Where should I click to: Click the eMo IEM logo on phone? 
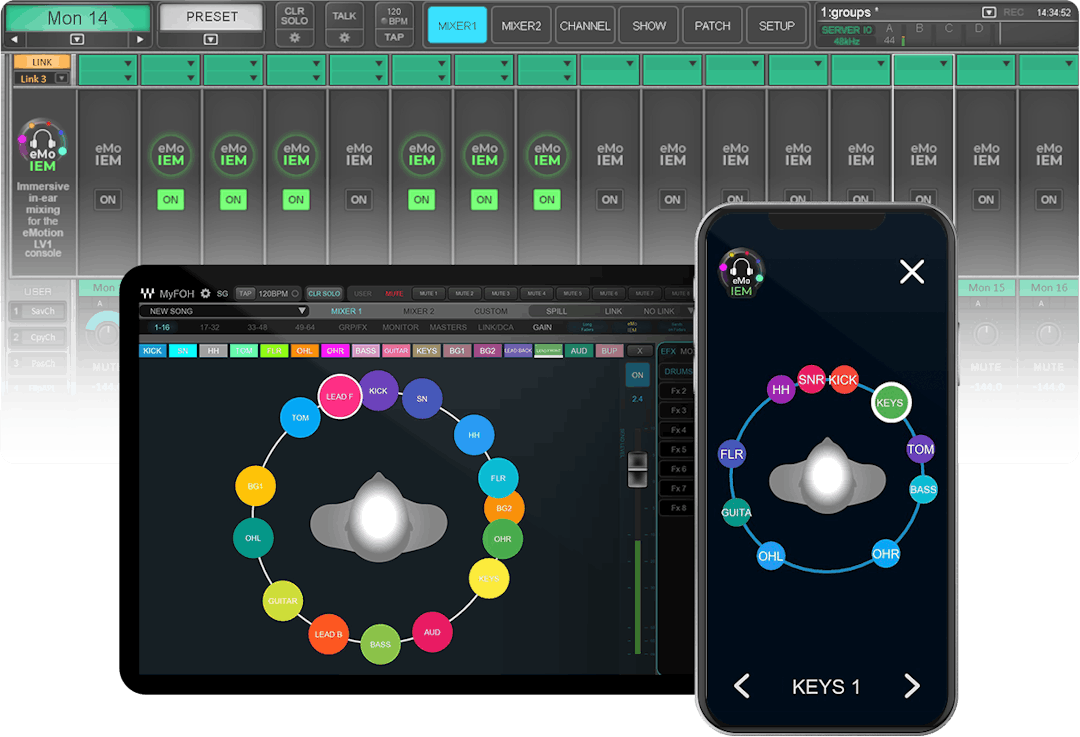click(x=741, y=273)
